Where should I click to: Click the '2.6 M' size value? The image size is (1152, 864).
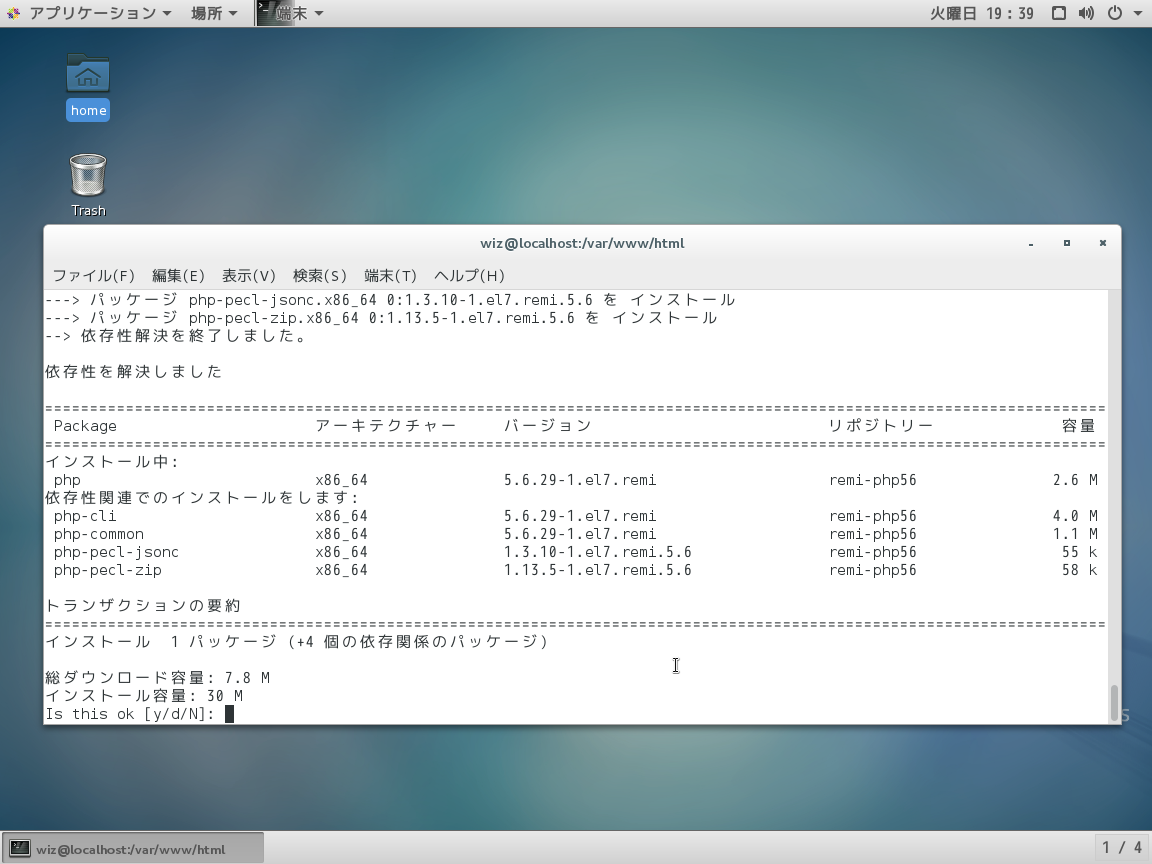click(1075, 480)
